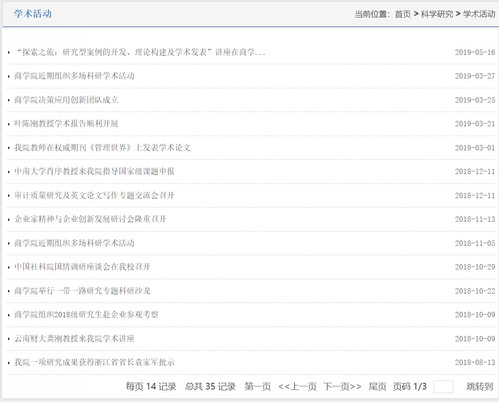Click the 每页 14 记录 text
This screenshot has width=499, height=402.
pyautogui.click(x=151, y=386)
